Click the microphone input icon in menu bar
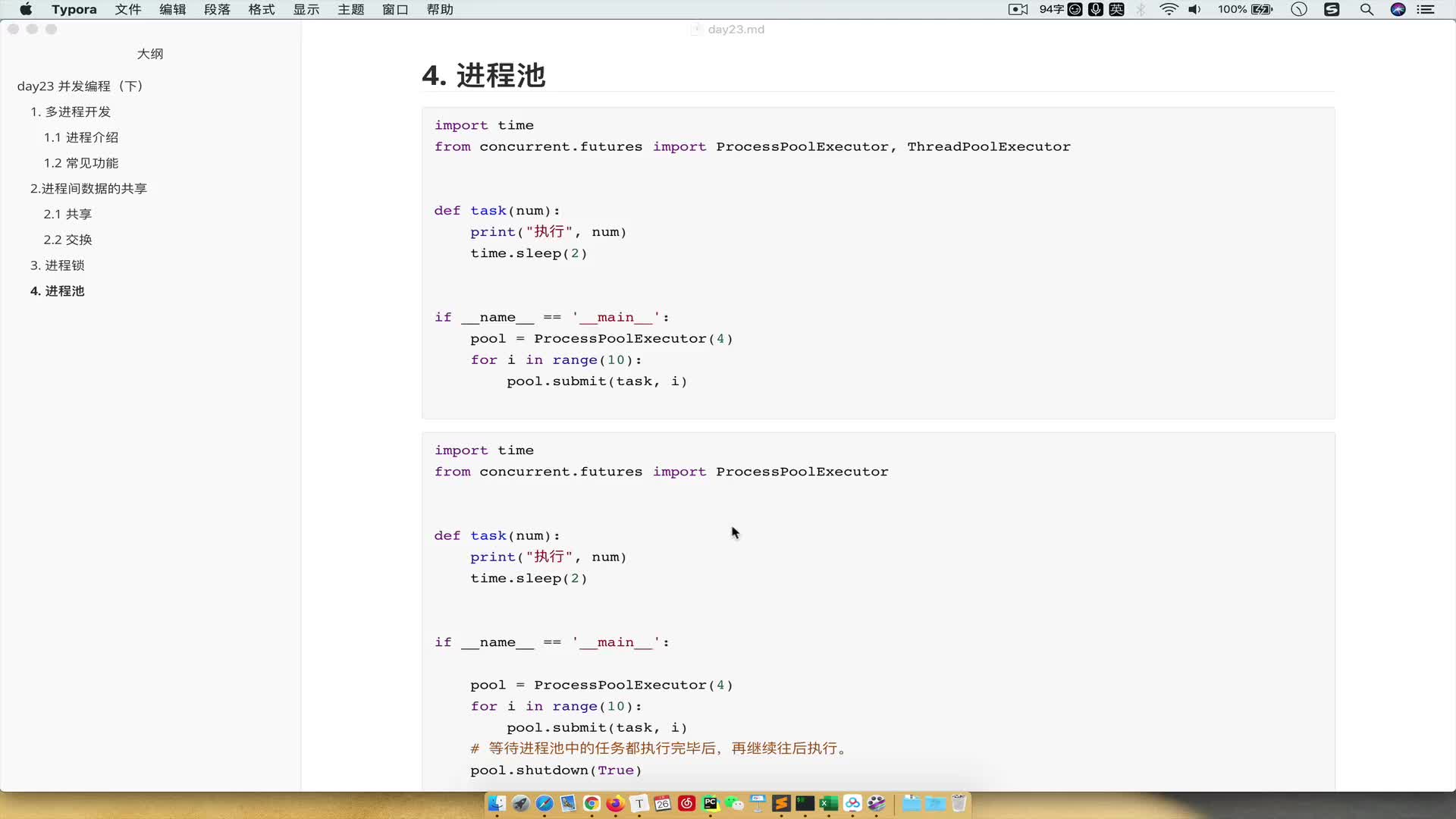 pos(1096,9)
